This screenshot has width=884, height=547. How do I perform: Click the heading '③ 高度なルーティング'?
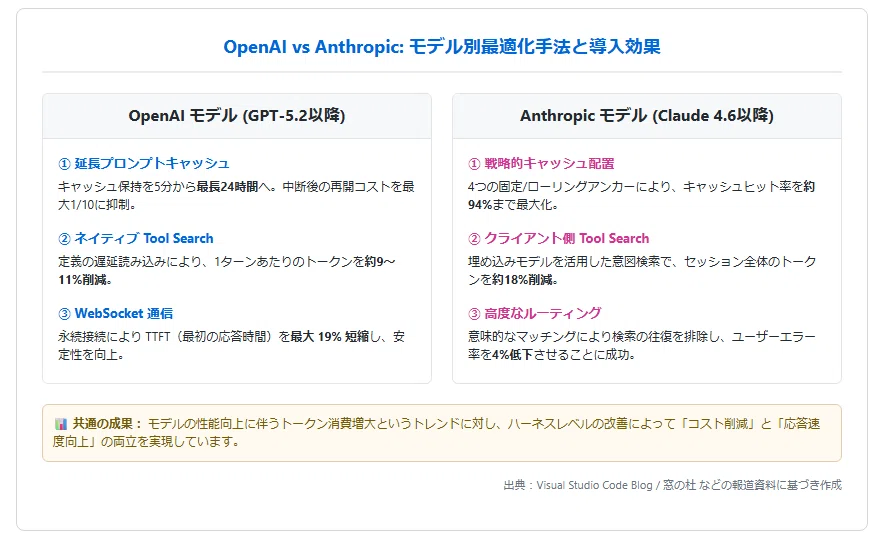click(535, 314)
